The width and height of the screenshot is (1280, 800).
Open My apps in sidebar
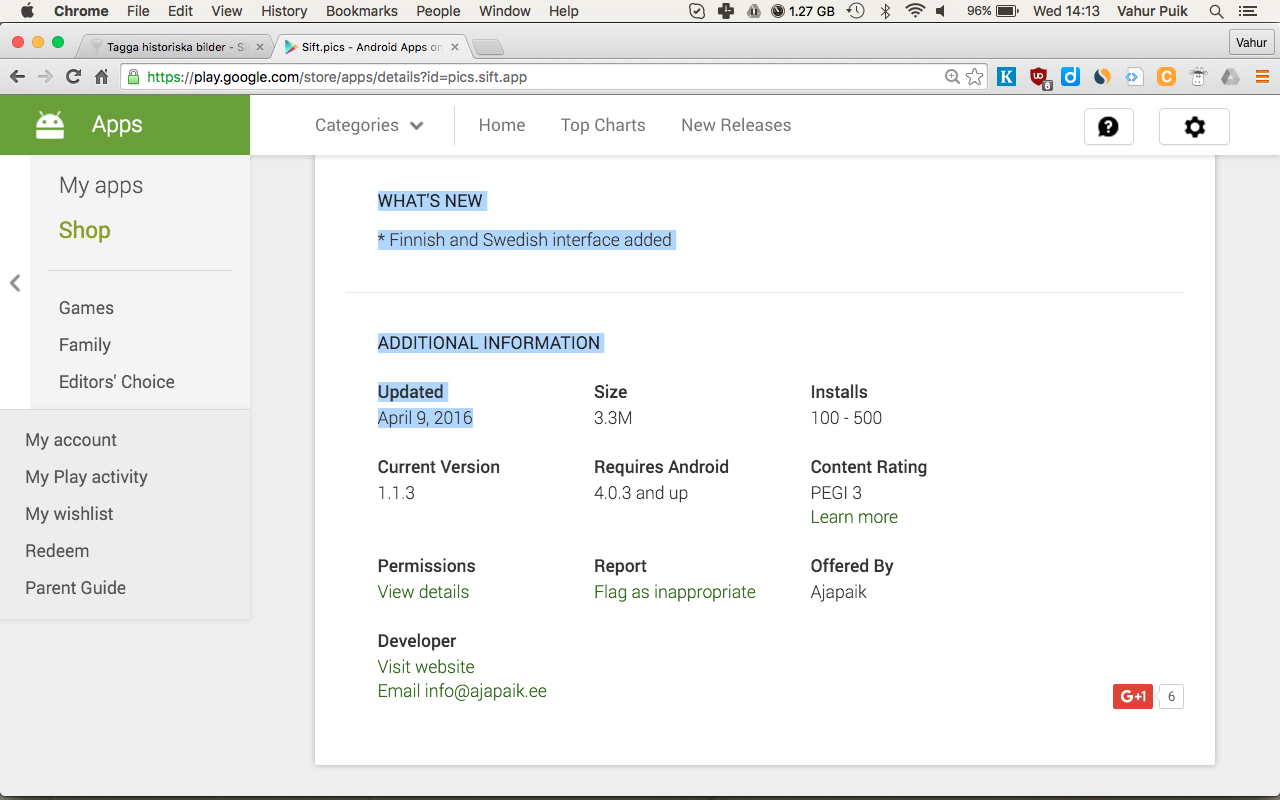pyautogui.click(x=101, y=185)
